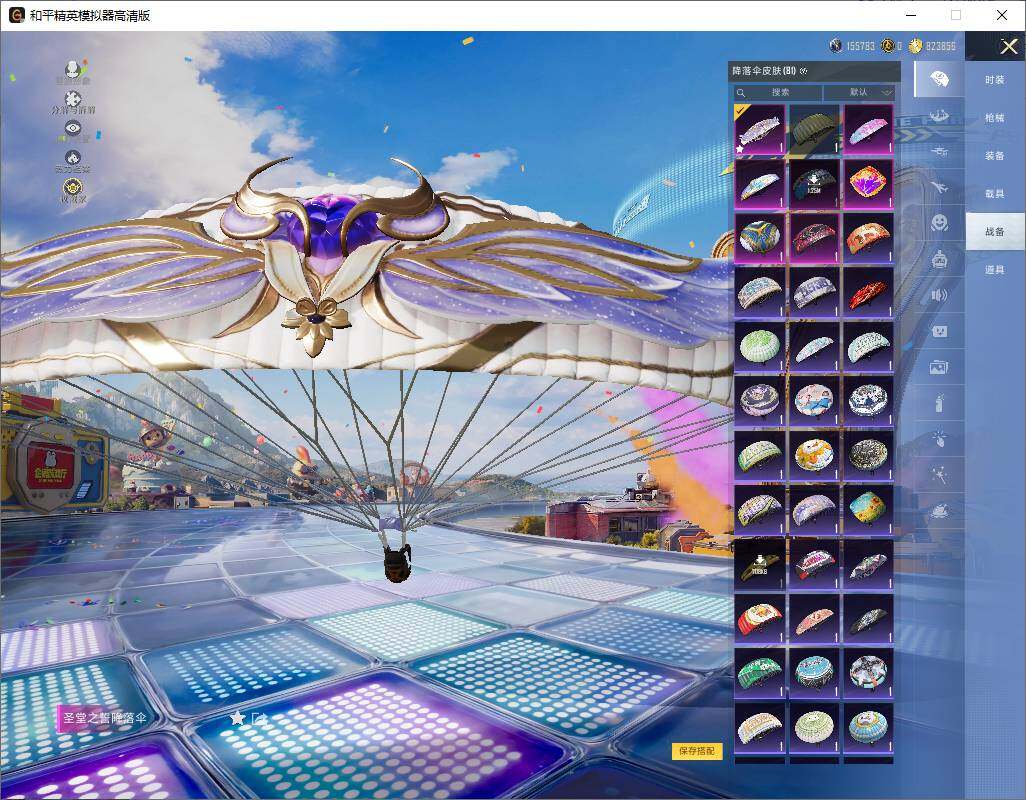Viewport: 1026px width, 800px height.
Task: Select the red flame parachute skin
Action: pyautogui.click(x=868, y=292)
